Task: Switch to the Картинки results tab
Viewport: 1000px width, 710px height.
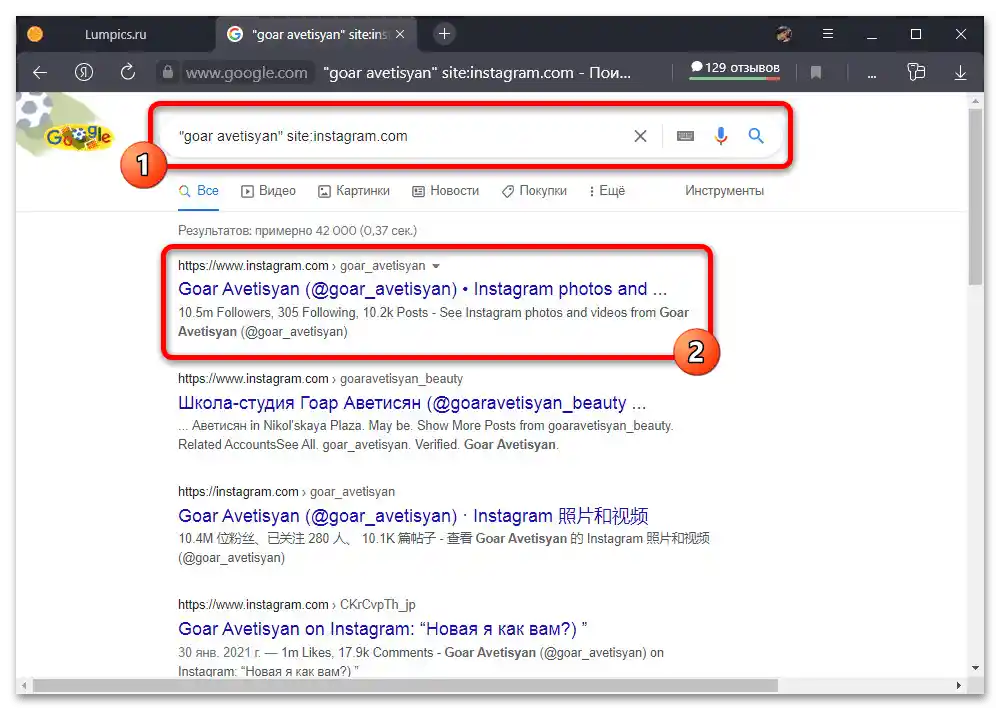Action: (354, 191)
